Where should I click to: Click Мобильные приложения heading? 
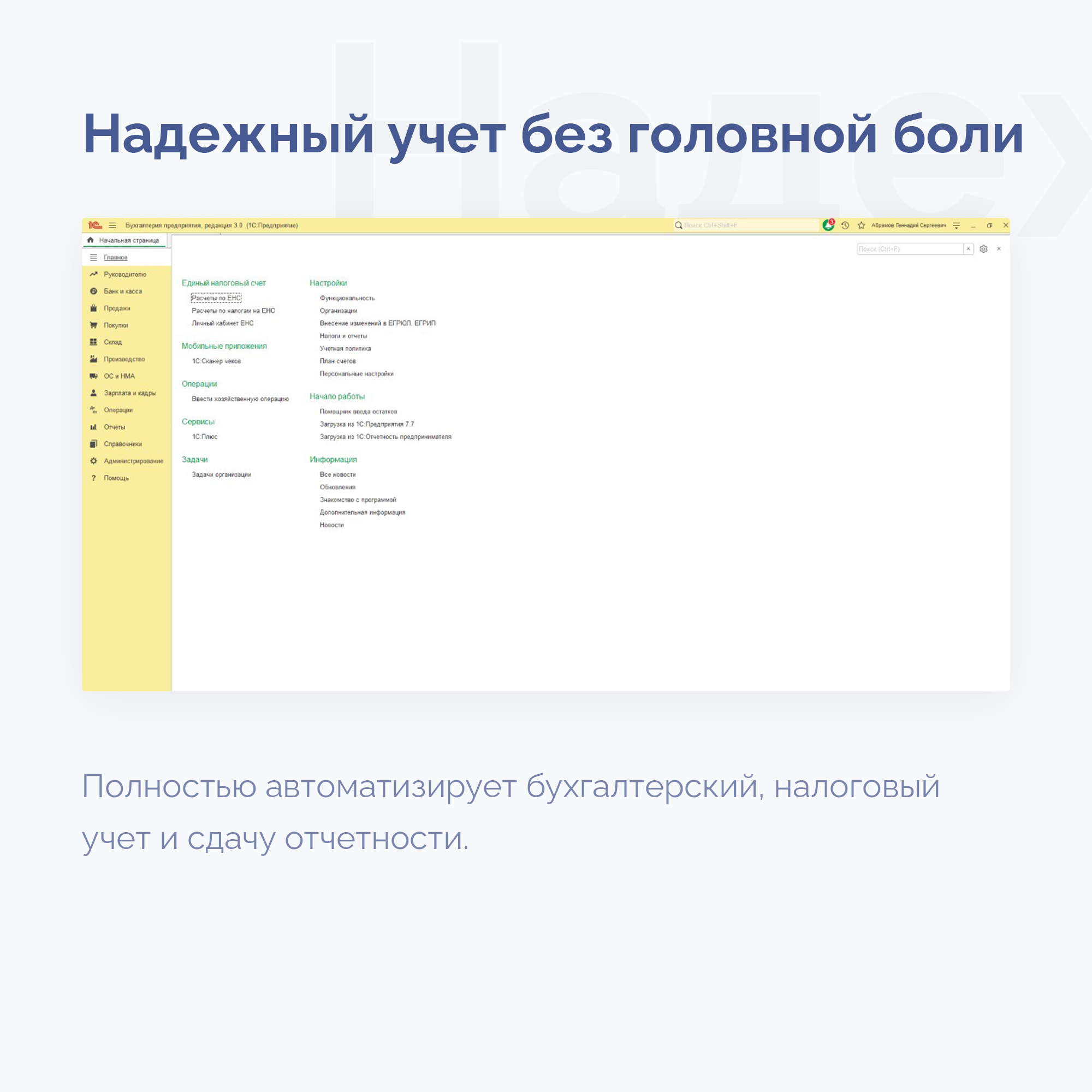click(x=224, y=347)
